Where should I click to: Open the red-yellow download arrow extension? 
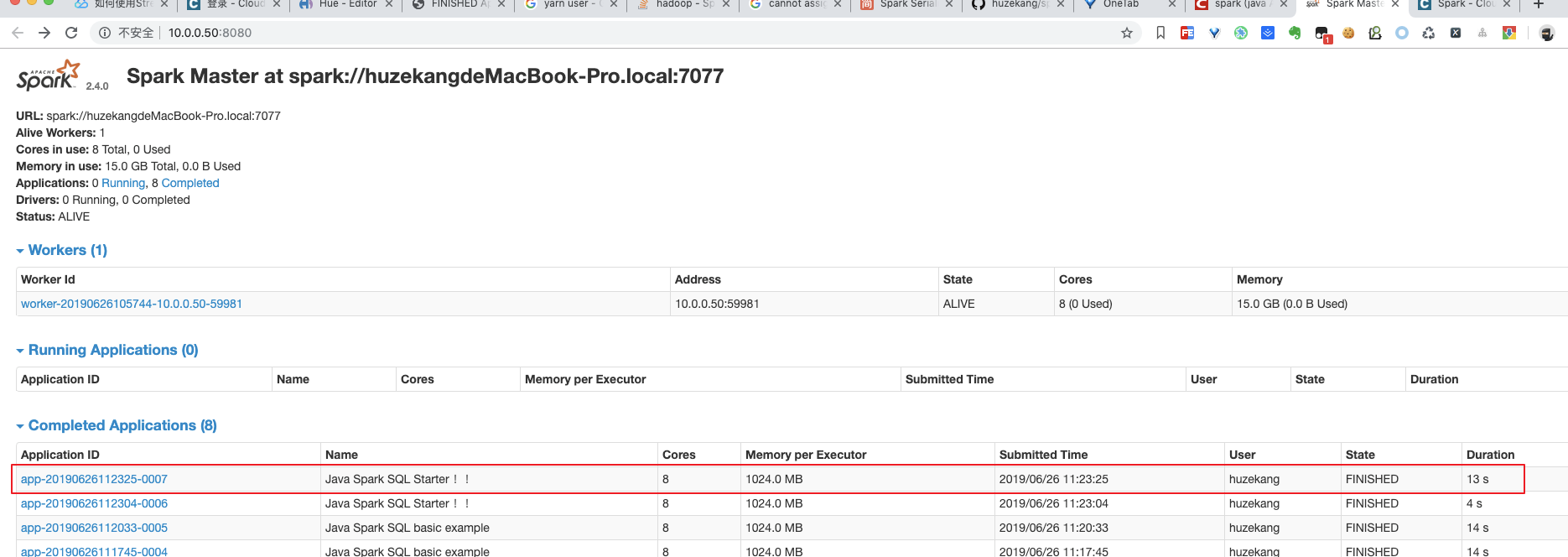tap(1509, 33)
